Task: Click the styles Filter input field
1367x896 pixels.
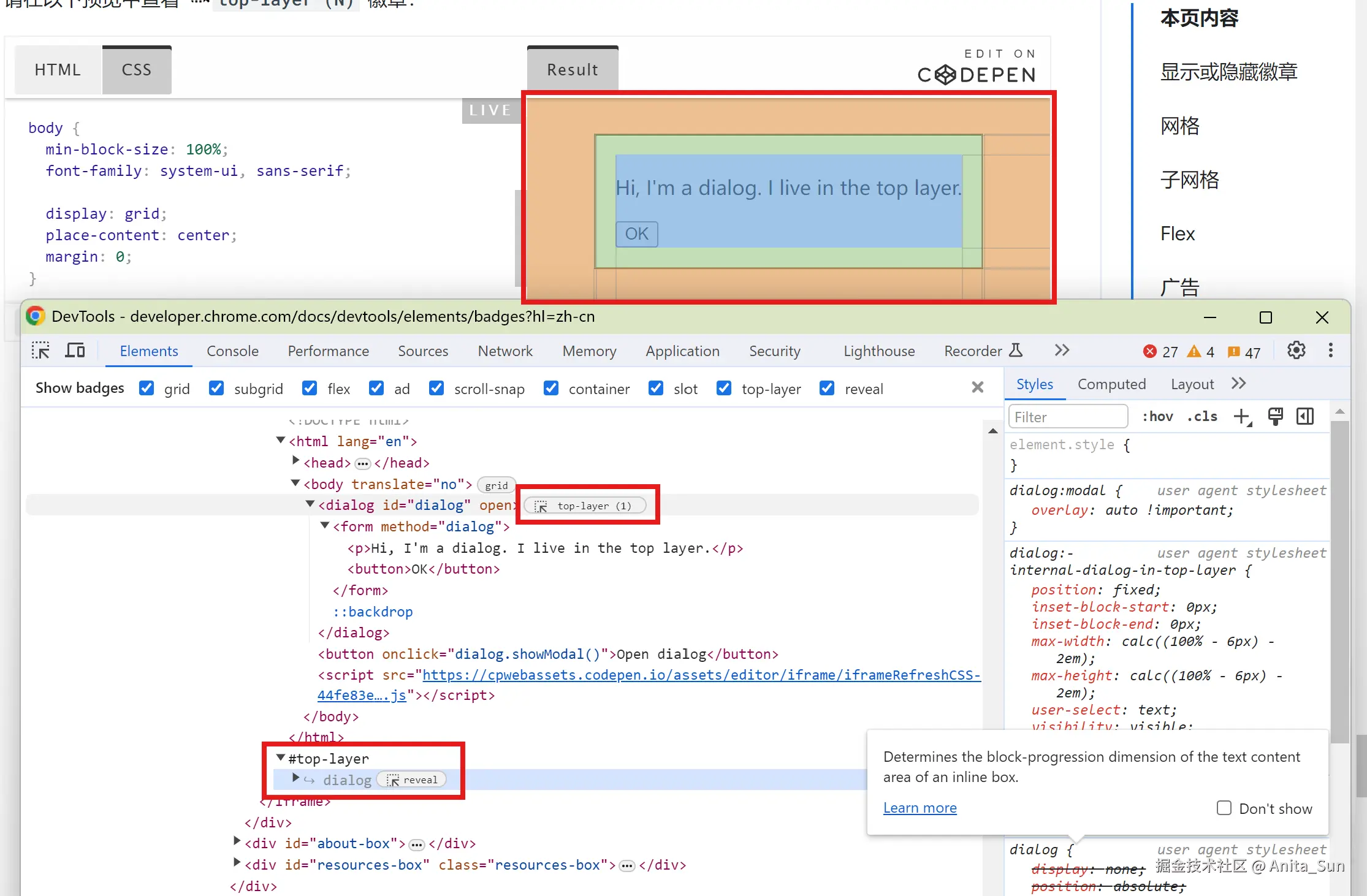Action: click(x=1067, y=417)
